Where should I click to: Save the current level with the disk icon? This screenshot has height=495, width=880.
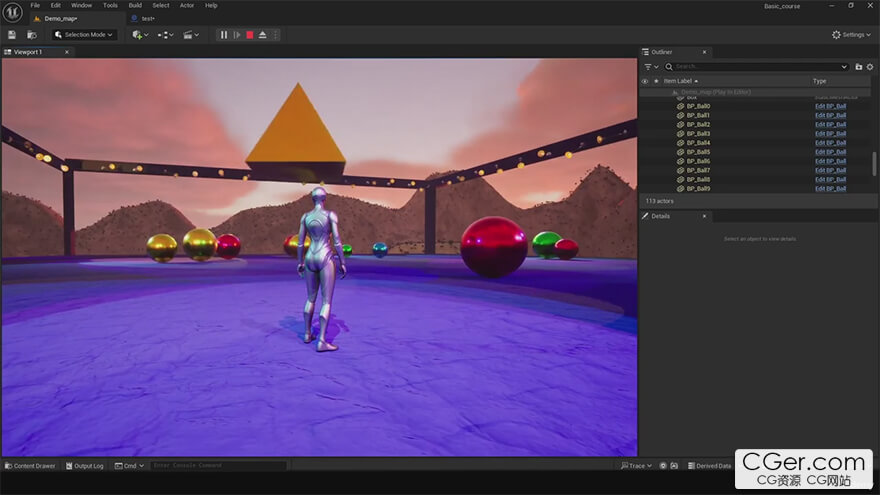pyautogui.click(x=12, y=35)
